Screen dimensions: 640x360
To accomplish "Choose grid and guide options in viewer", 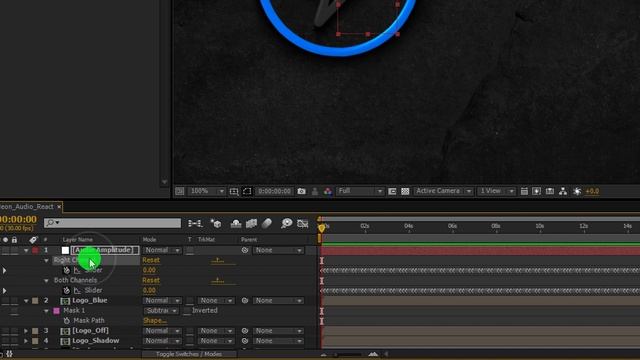I will click(x=234, y=191).
